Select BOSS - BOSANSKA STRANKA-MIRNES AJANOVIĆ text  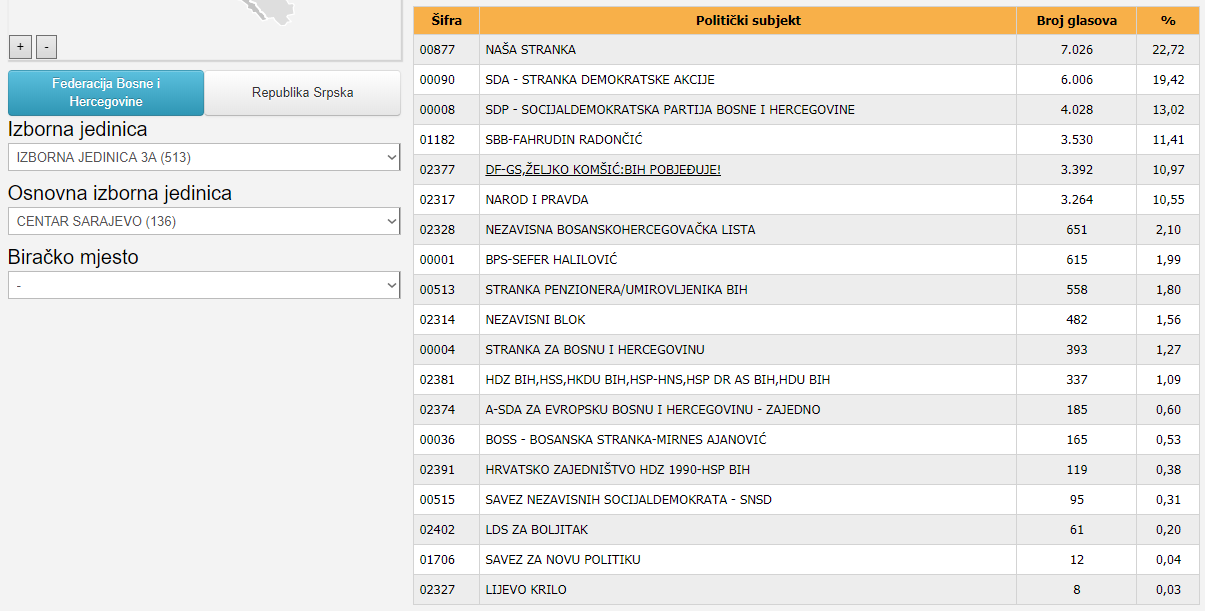626,440
